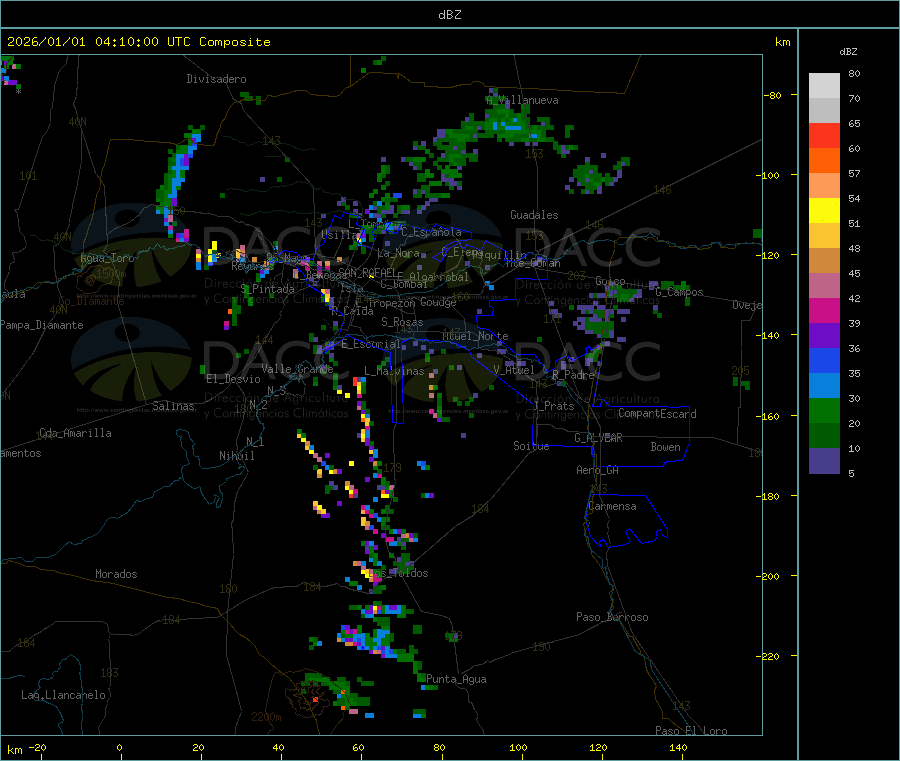Image resolution: width=900 pixels, height=761 pixels.
Task: Click the -140 km y-axis tick
Action: (x=770, y=335)
